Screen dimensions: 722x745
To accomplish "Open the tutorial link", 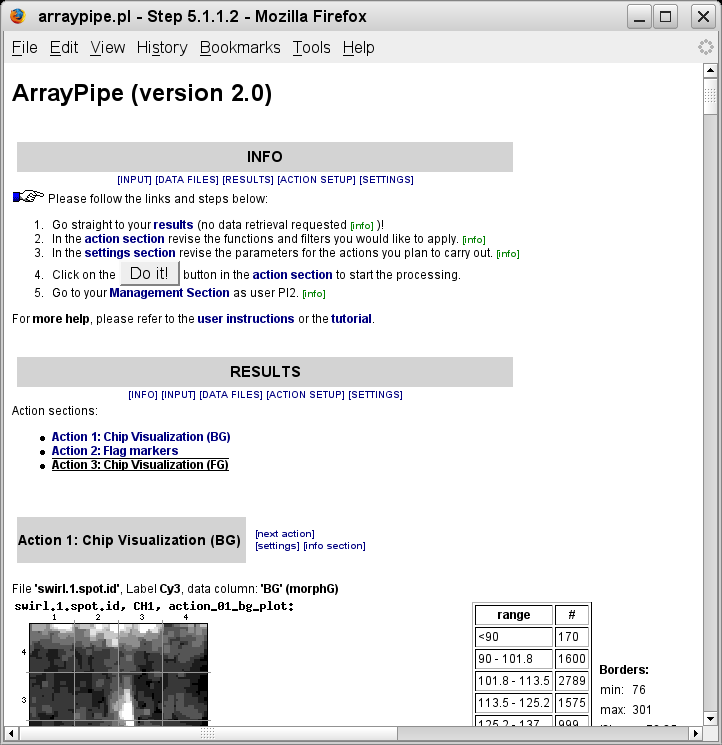I will pos(351,319).
